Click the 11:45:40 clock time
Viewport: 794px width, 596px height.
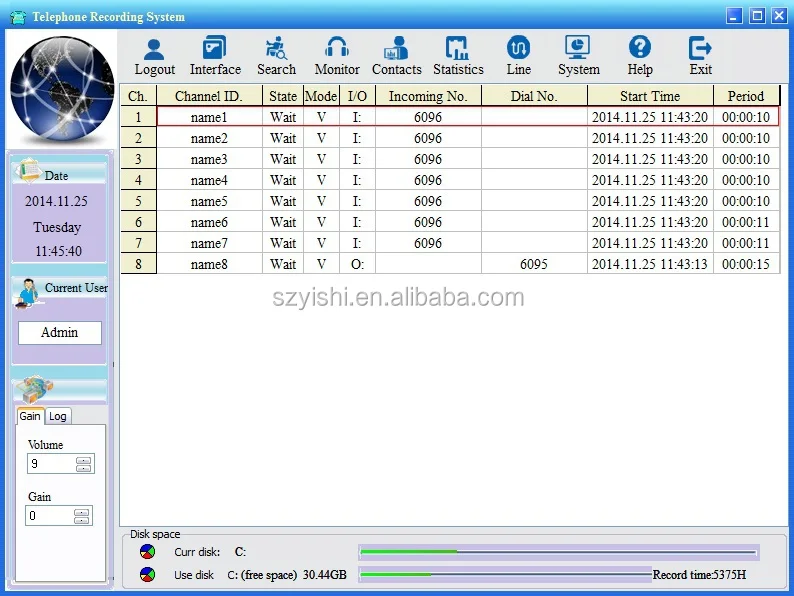coord(58,251)
